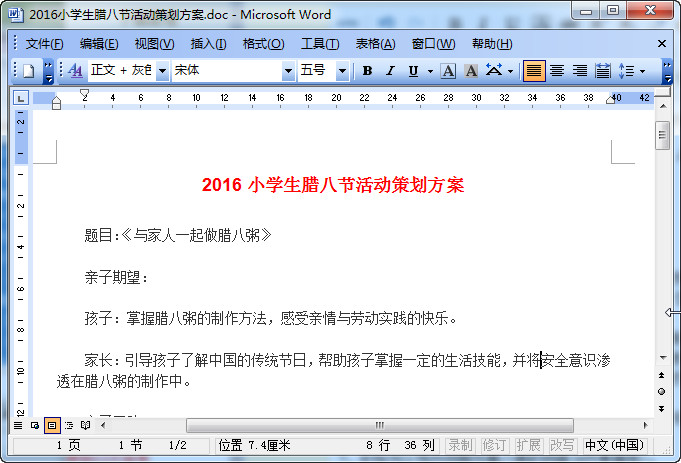Open the 窗口(W) menu
Image resolution: width=681 pixels, height=463 pixels.
coord(433,44)
